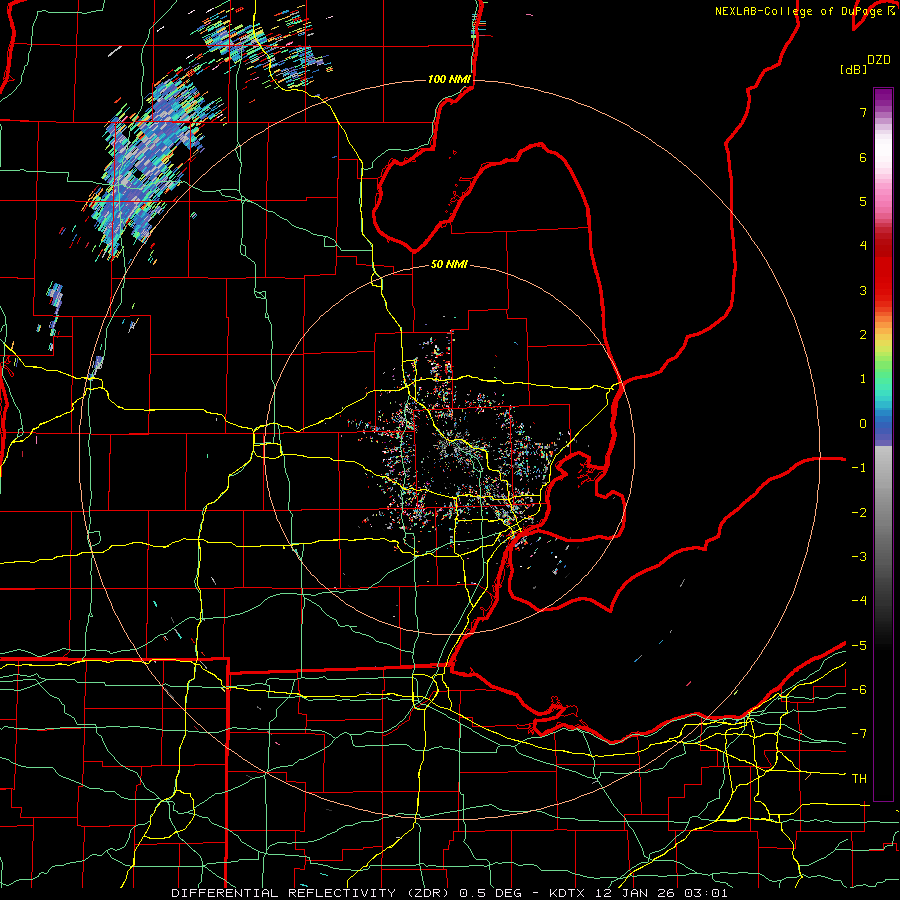Image resolution: width=900 pixels, height=900 pixels.
Task: Click the -1 tick label on scale
Action: click(859, 468)
